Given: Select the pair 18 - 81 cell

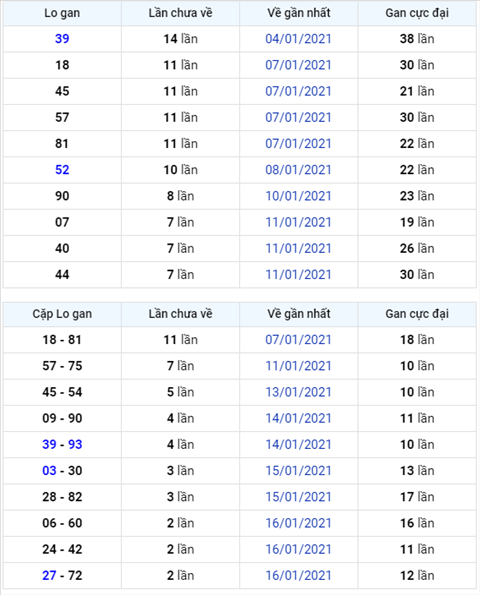Looking at the screenshot, I should tap(62, 340).
